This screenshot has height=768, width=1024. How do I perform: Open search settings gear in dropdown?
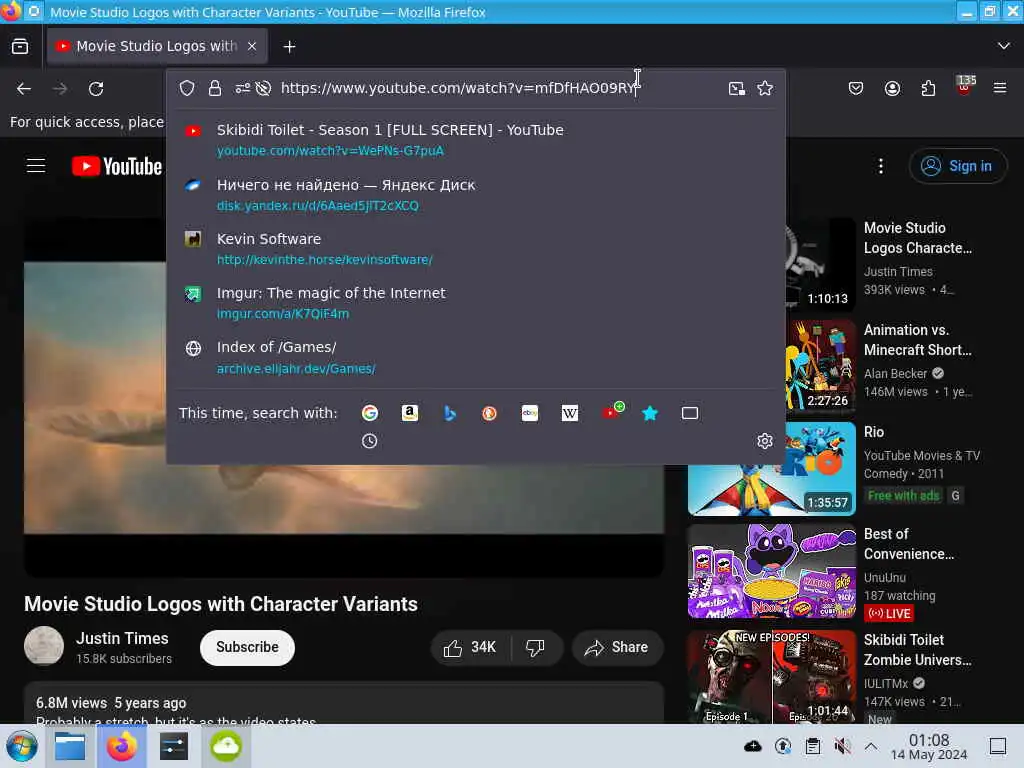[x=765, y=441]
